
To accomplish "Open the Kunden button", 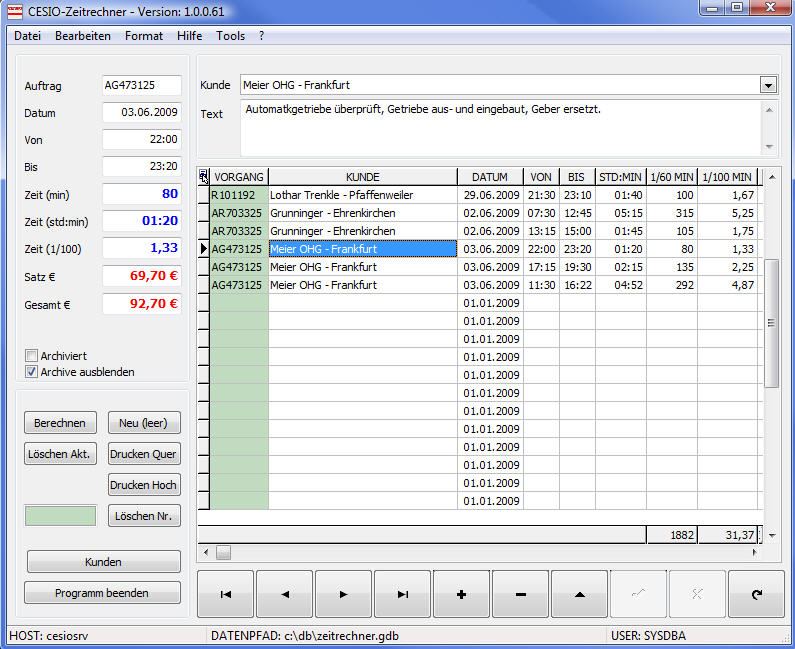I will click(103, 562).
